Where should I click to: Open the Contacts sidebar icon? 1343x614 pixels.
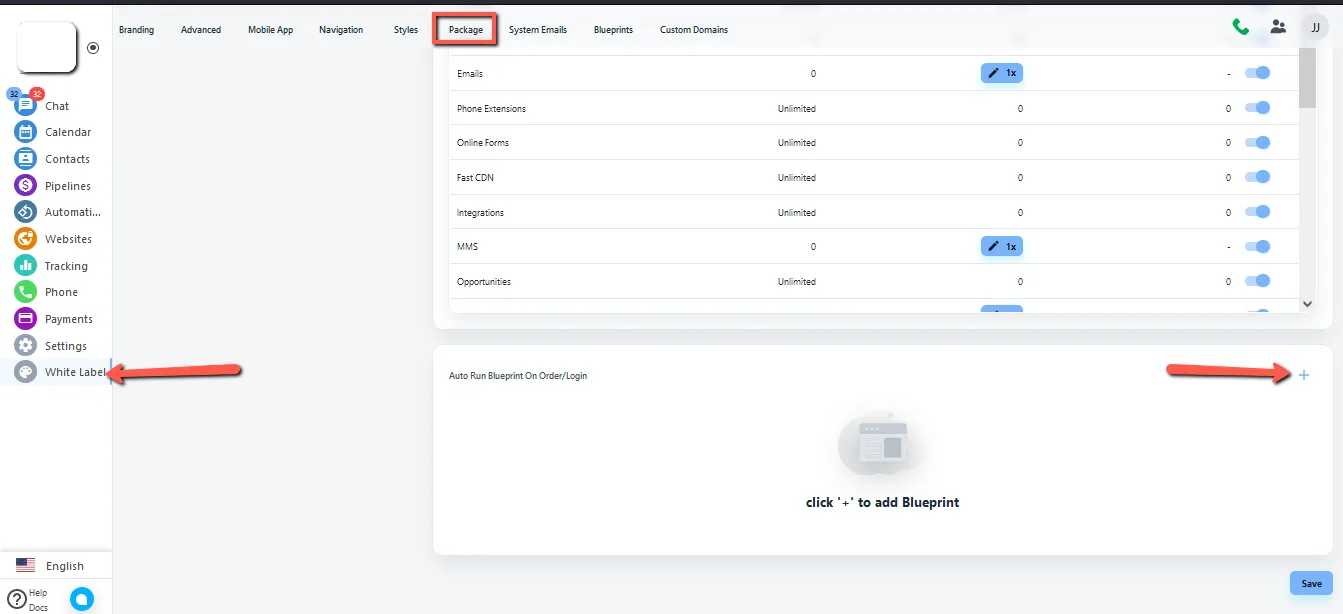pos(25,158)
